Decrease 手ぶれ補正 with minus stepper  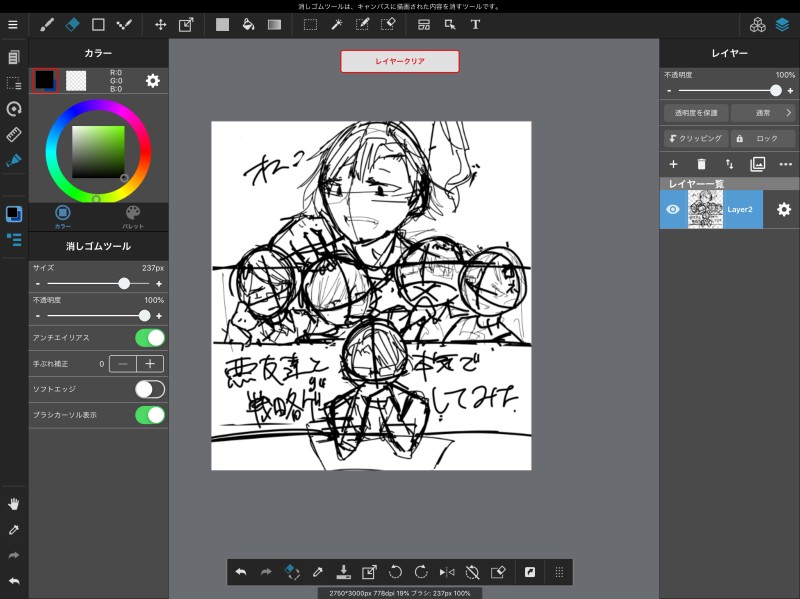point(123,364)
